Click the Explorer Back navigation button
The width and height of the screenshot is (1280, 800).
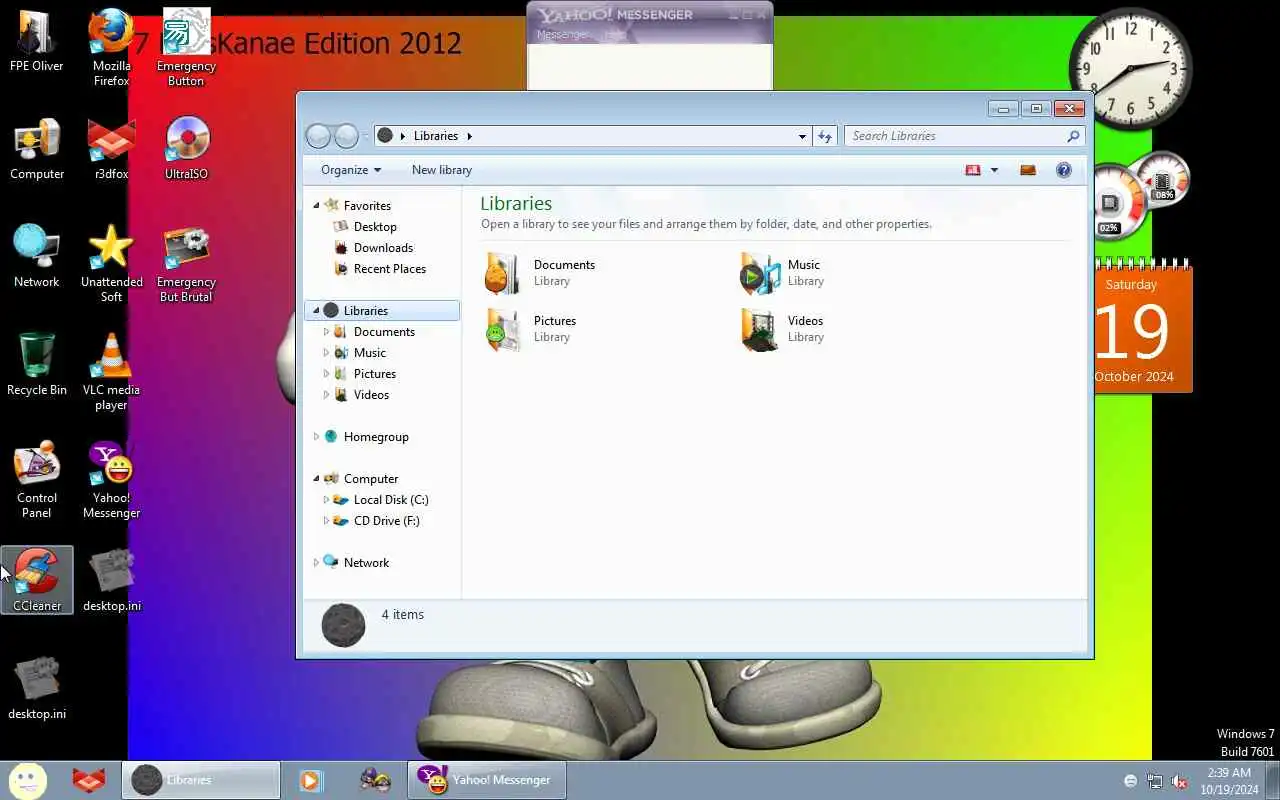pos(318,136)
